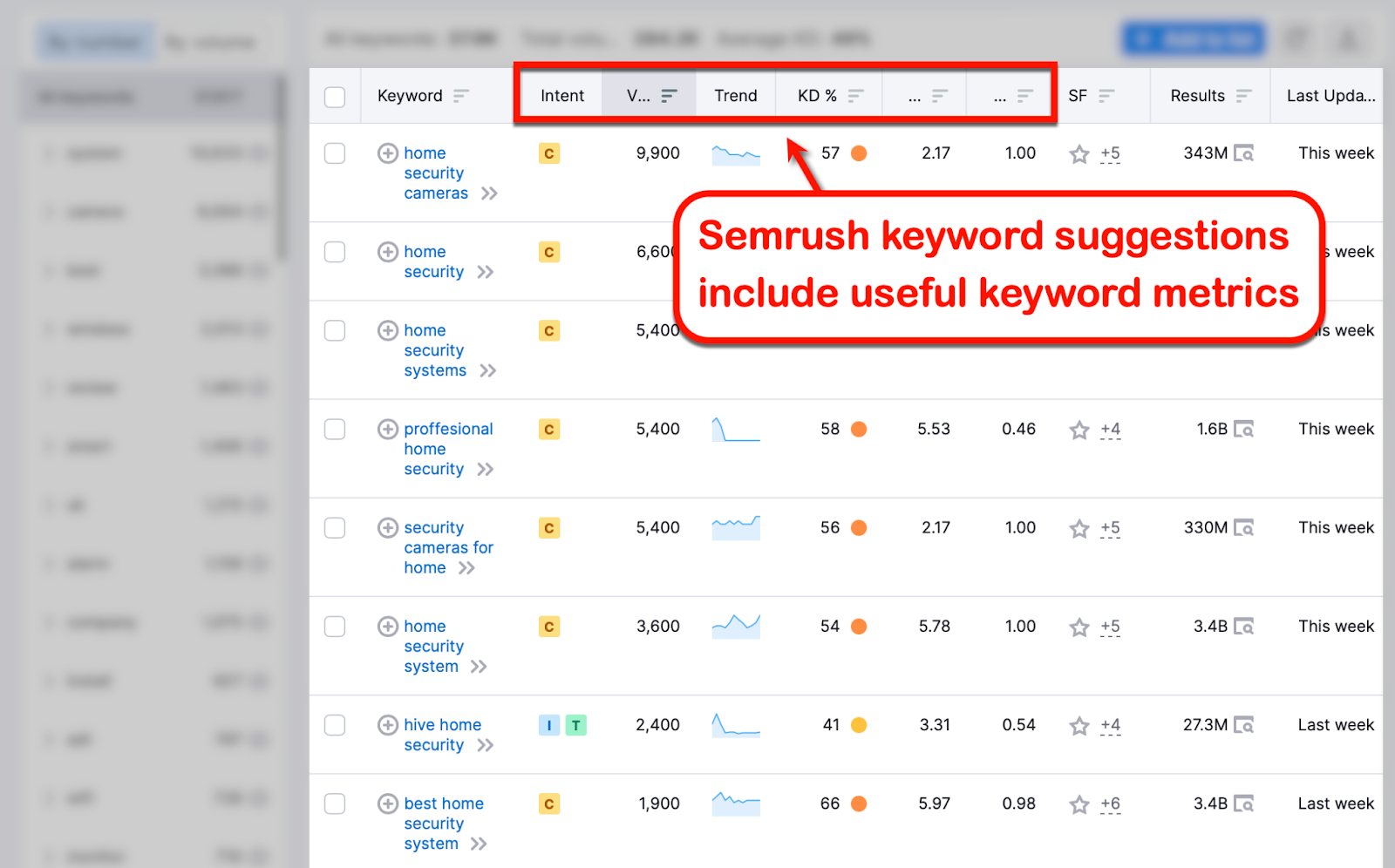This screenshot has width=1395, height=868.
Task: Click the star icon for 'best home security system'
Action: (x=1079, y=804)
